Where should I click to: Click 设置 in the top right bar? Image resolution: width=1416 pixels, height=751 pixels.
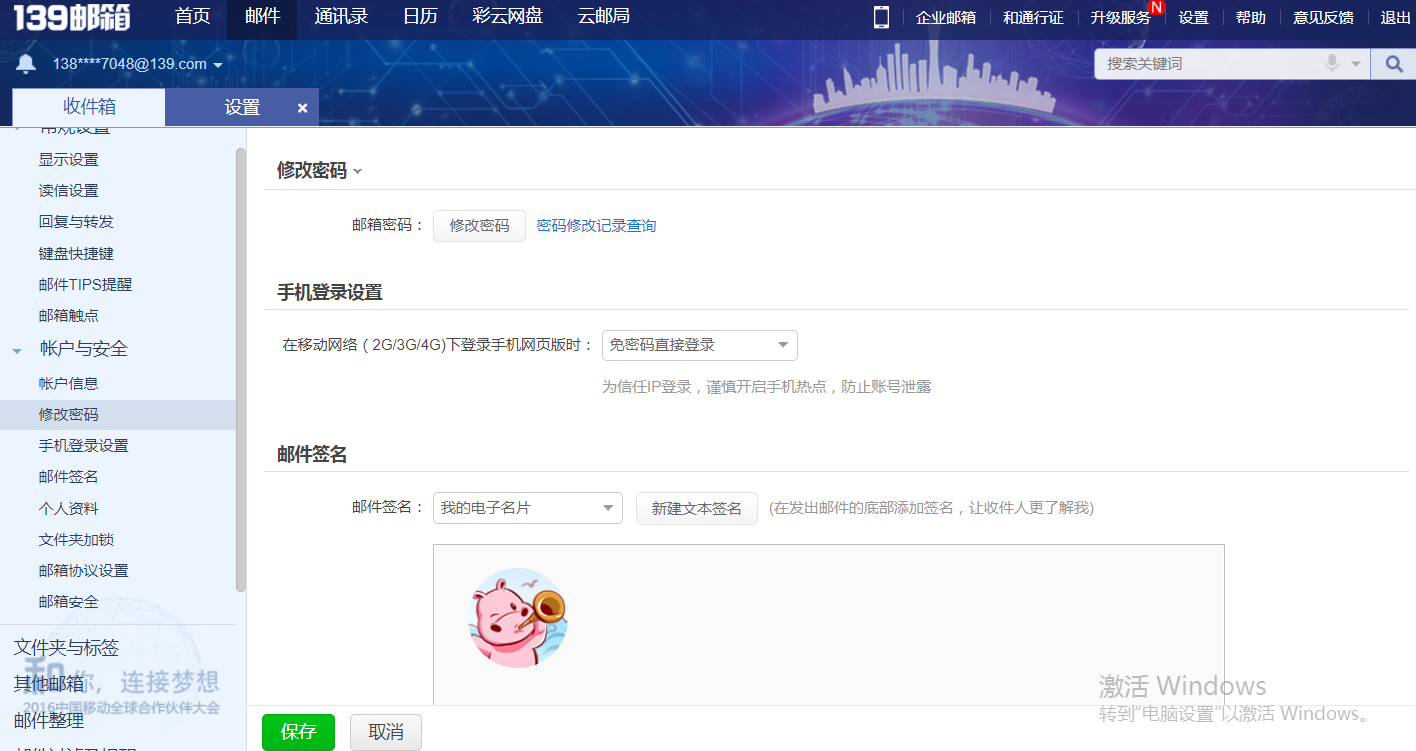[x=1193, y=18]
